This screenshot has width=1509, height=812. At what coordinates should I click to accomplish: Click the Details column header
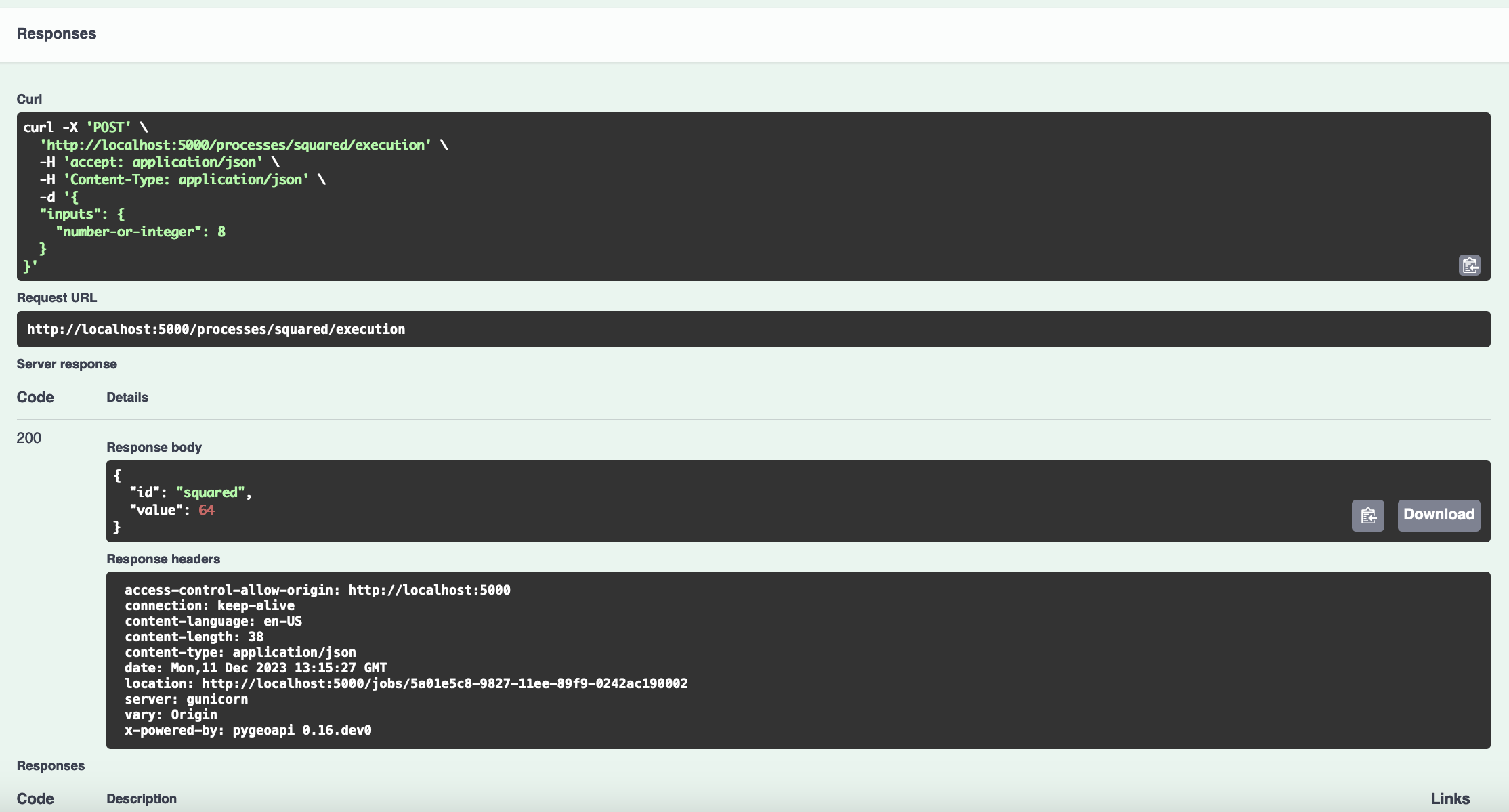(127, 398)
